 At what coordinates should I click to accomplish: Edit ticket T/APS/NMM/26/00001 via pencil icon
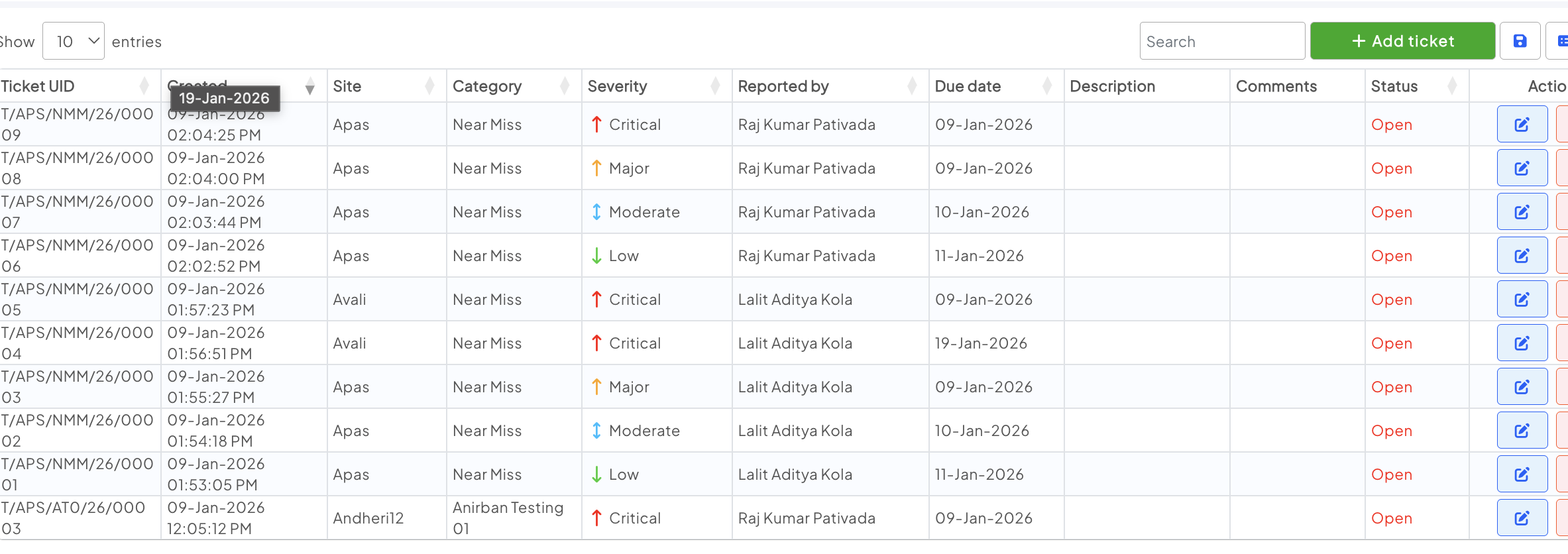click(x=1522, y=474)
